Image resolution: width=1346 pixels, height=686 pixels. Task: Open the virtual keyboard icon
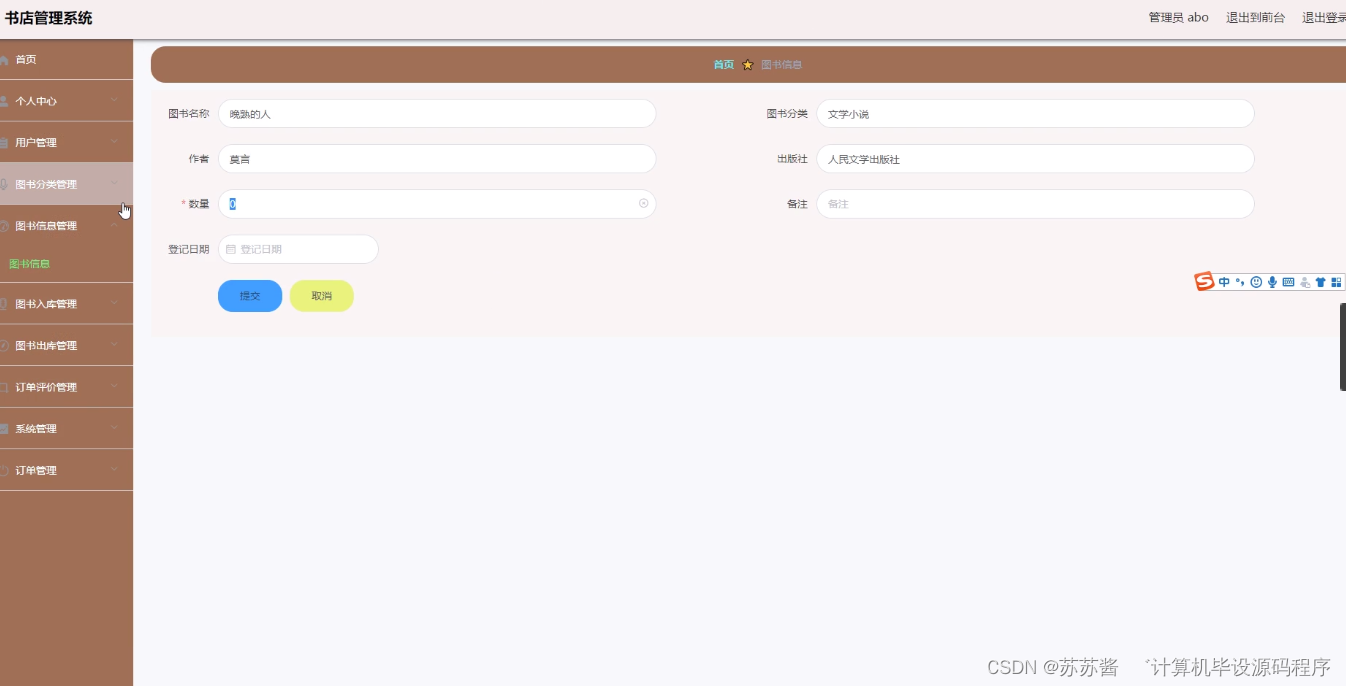(1288, 281)
